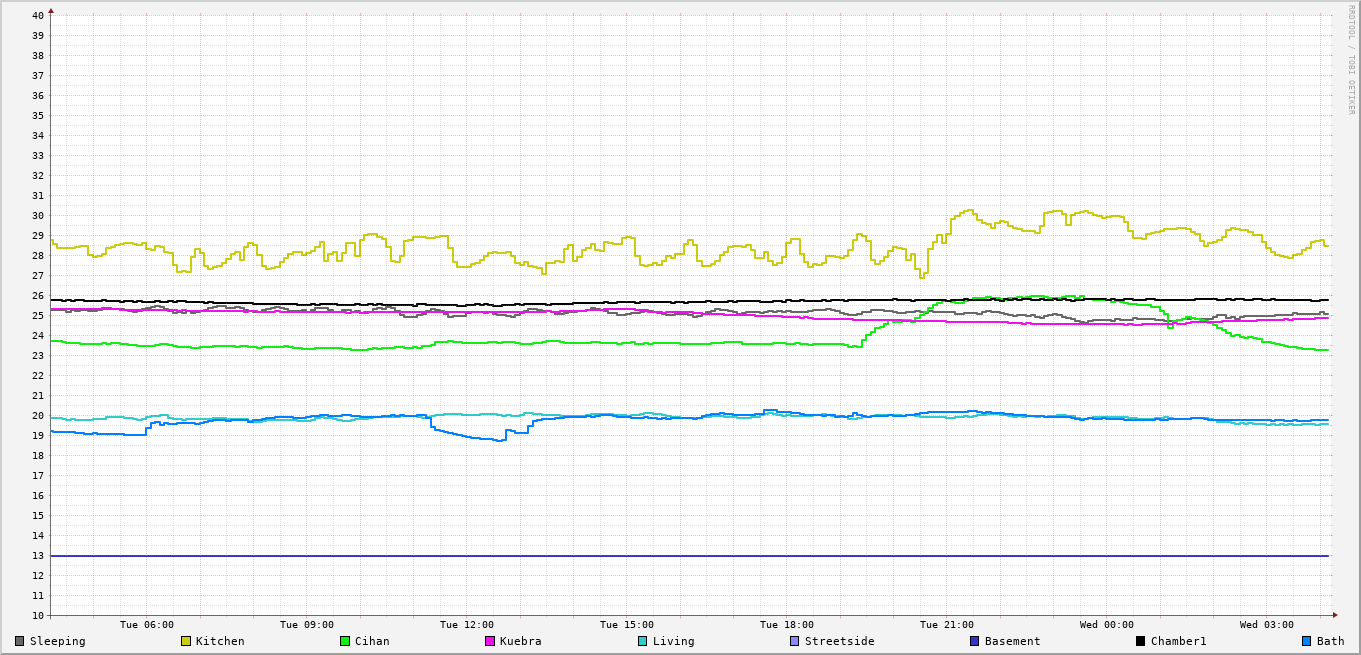Click the Tue 12:00 time axis label
The width and height of the screenshot is (1361, 655).
(x=467, y=625)
